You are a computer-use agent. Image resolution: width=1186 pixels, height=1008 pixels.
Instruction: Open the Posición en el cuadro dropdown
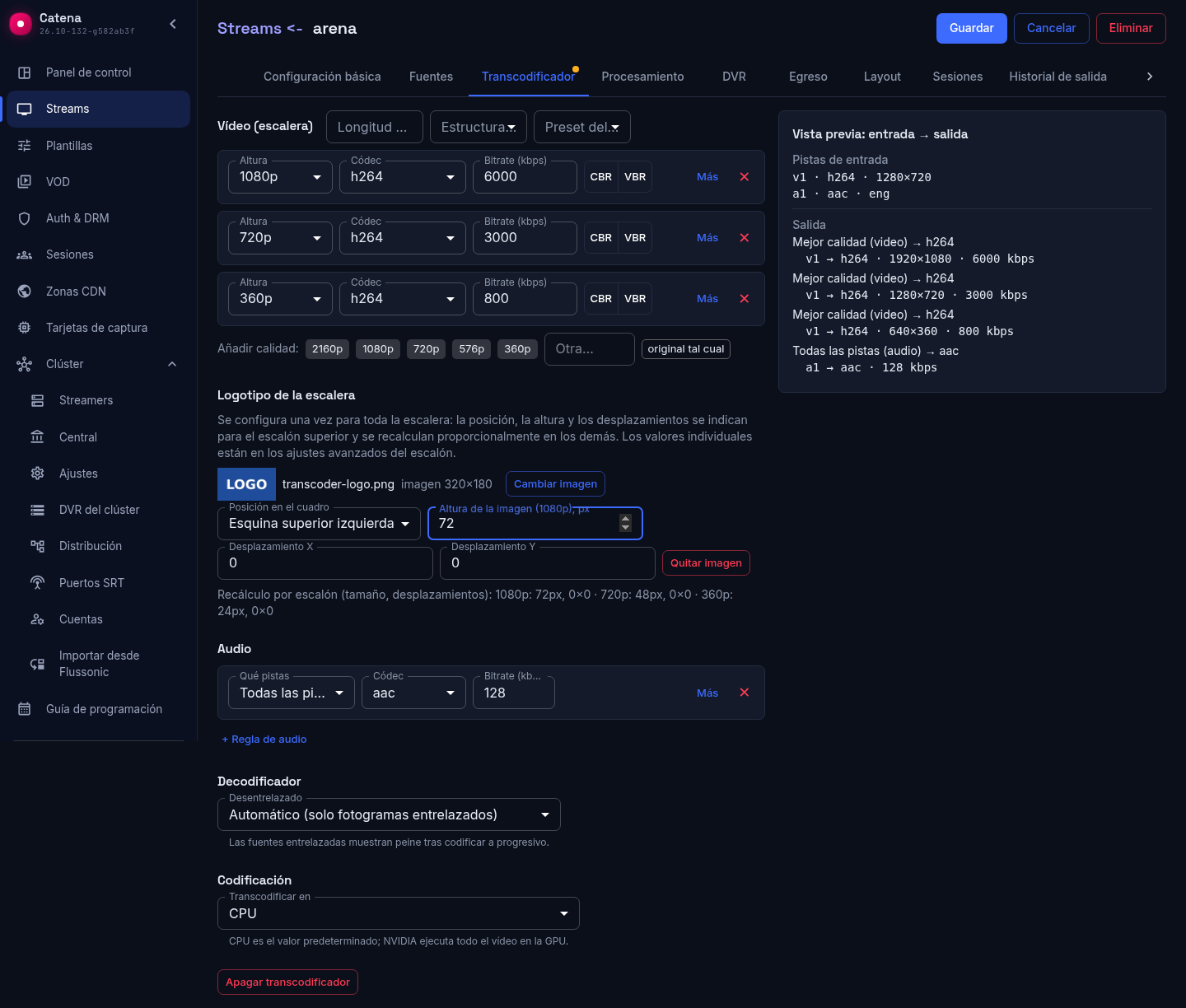coord(319,524)
